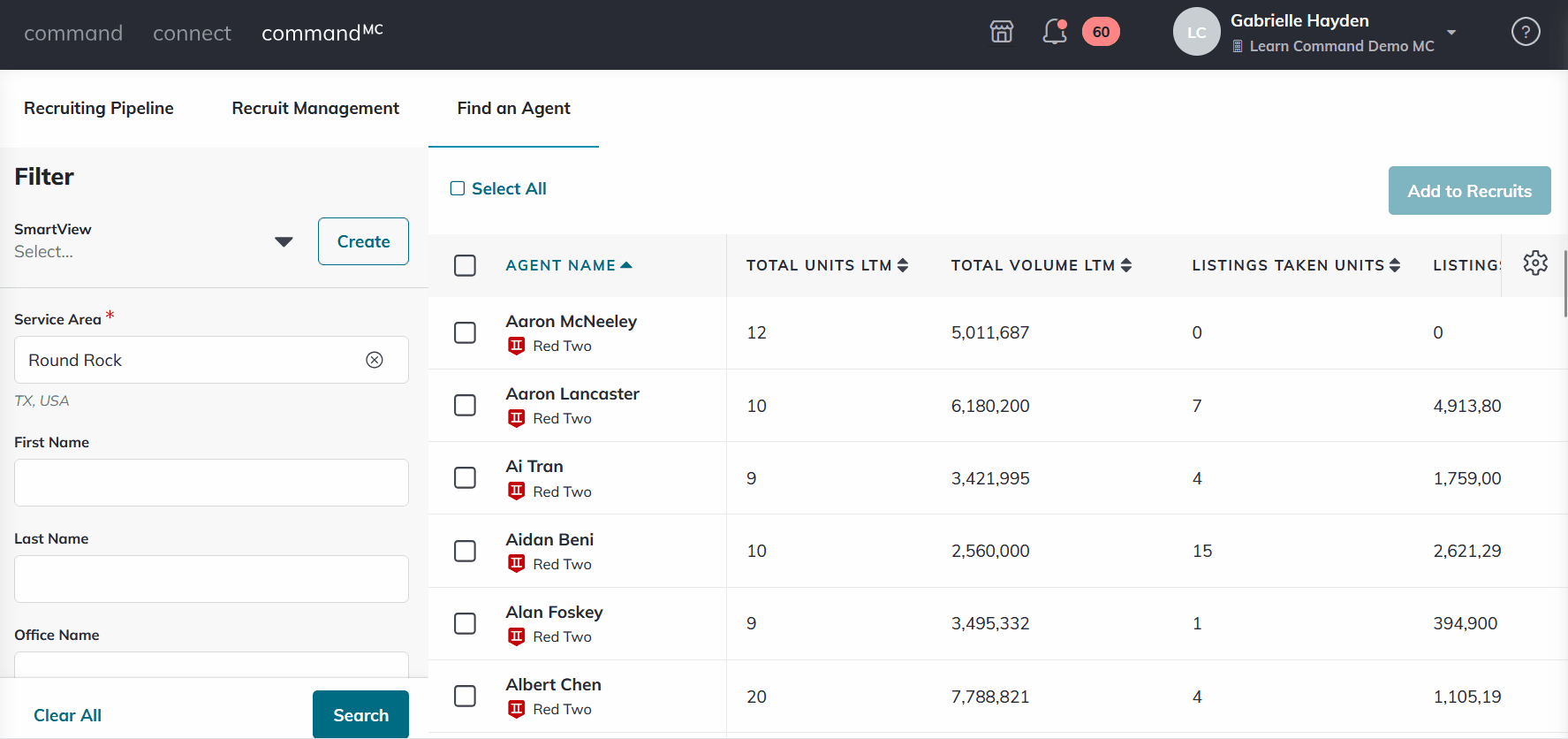Open the Aidan Beni agent profile
Viewport: 1568px width, 739px height.
[x=549, y=539]
